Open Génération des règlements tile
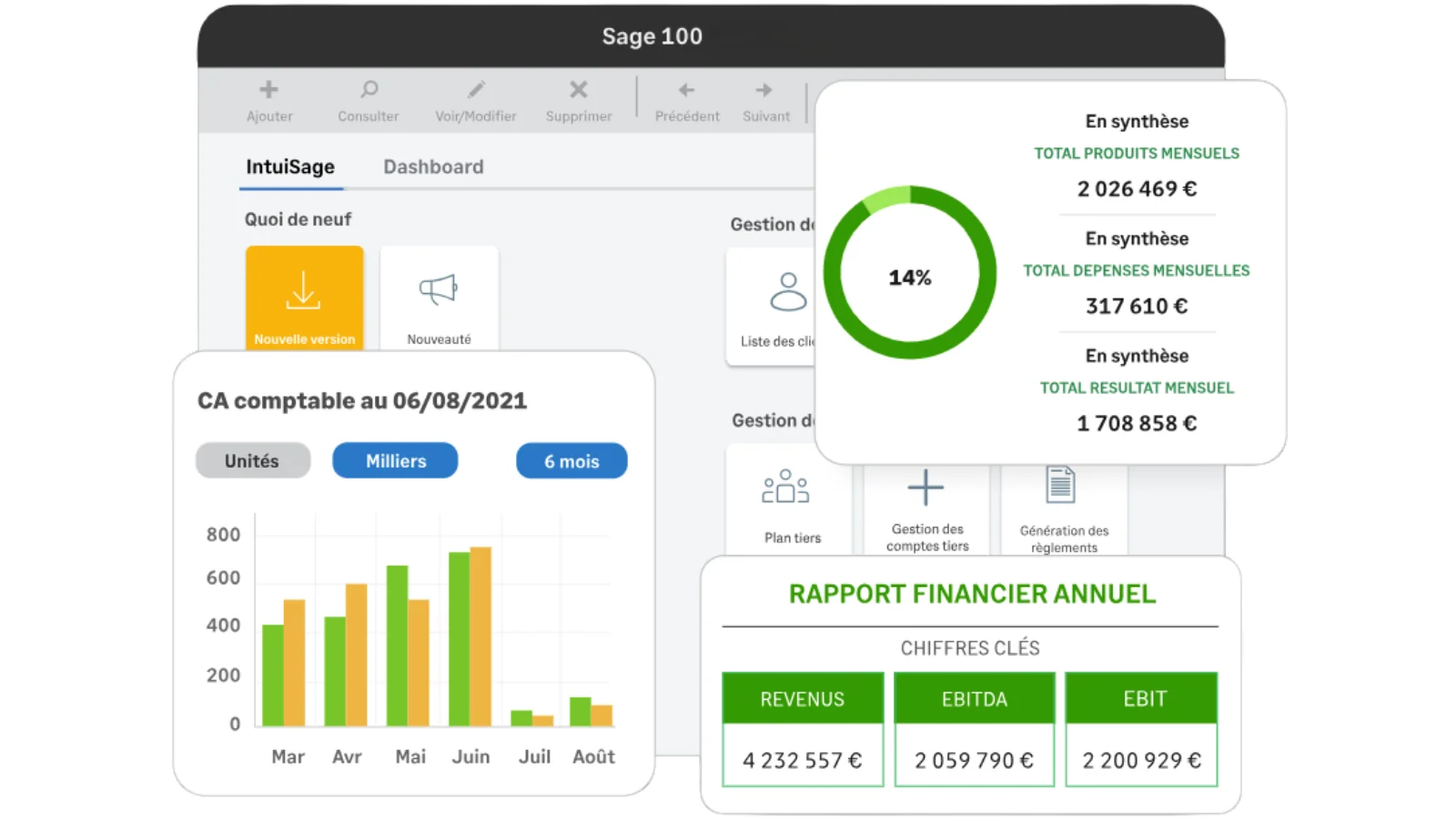1456x819 pixels. click(1064, 509)
